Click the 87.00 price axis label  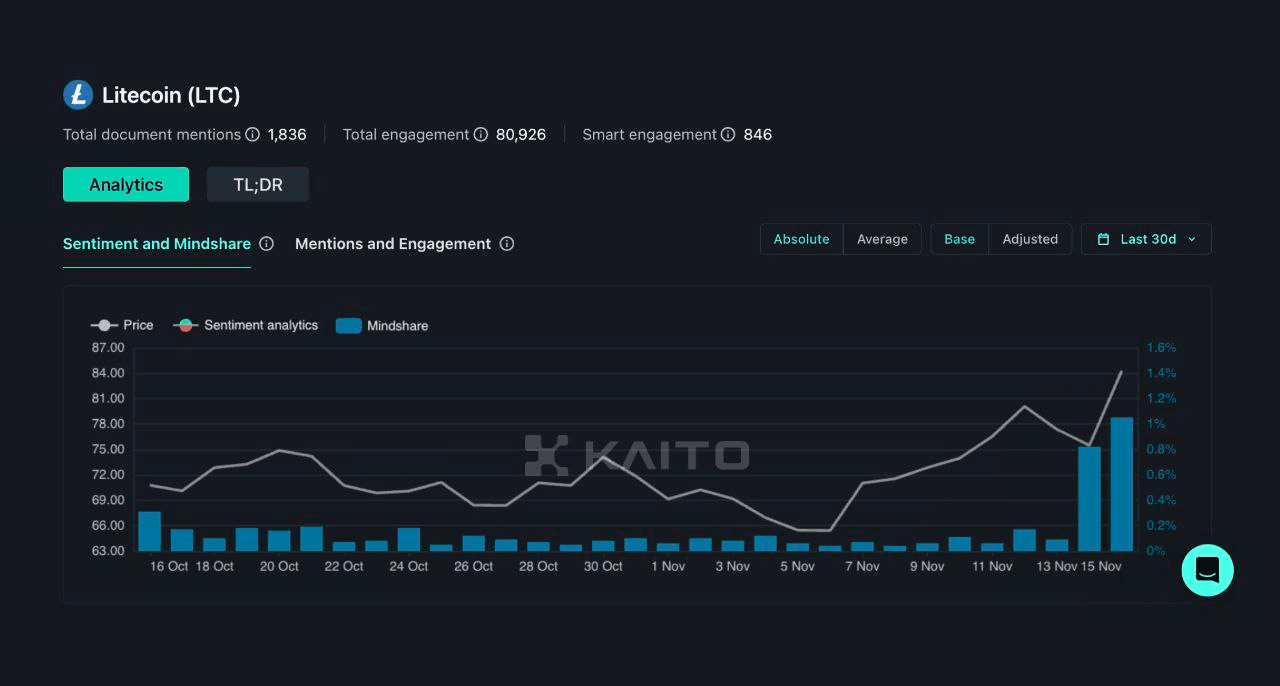tap(108, 348)
